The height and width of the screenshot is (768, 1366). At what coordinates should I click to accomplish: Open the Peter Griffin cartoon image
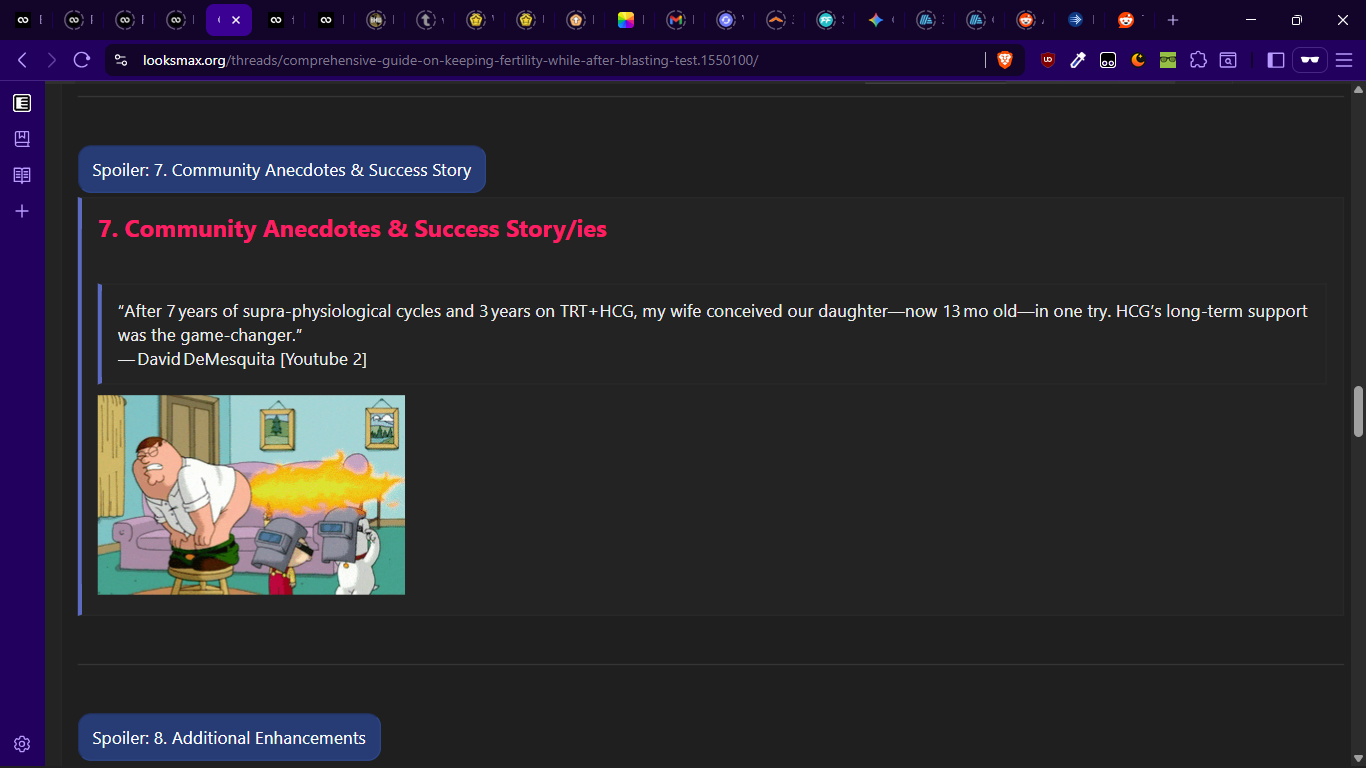click(251, 495)
